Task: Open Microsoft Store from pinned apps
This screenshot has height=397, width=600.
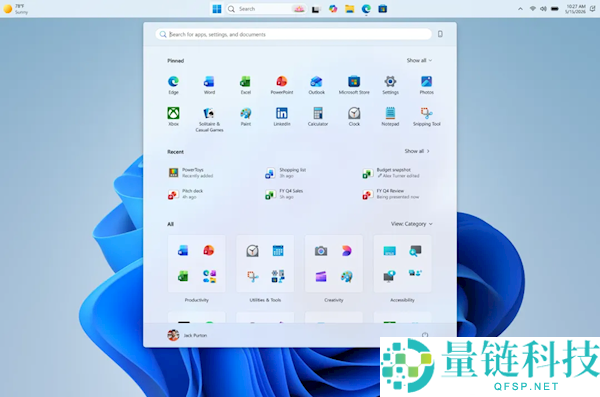Action: 354,85
